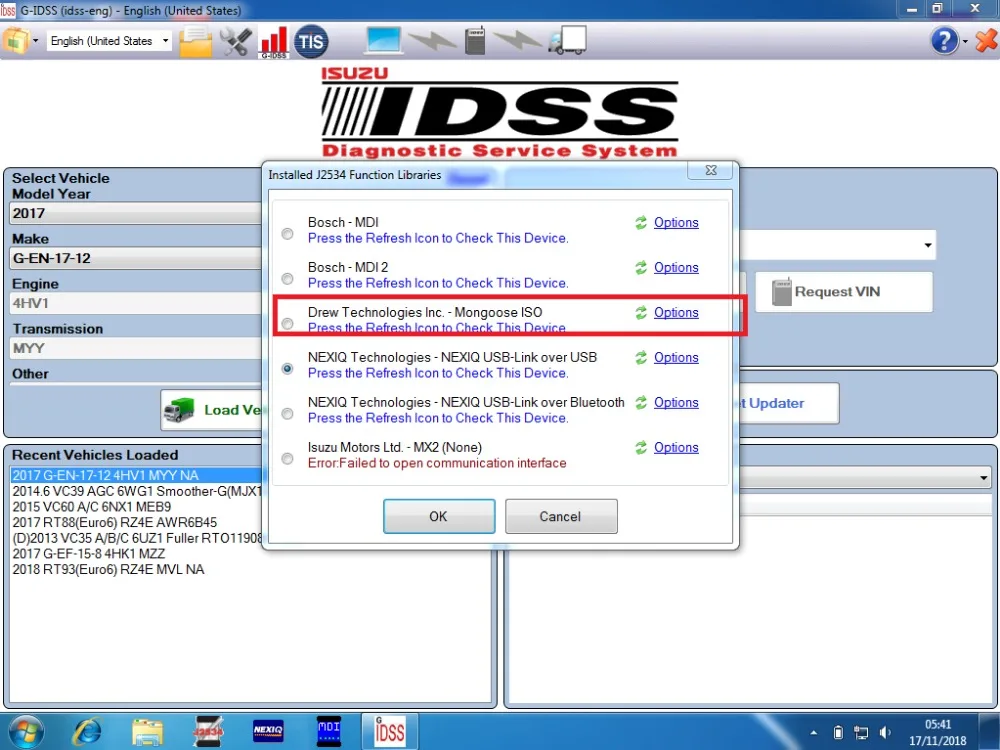This screenshot has height=750, width=1000.
Task: Open the dropdown above Request VIN
Action: click(x=927, y=246)
